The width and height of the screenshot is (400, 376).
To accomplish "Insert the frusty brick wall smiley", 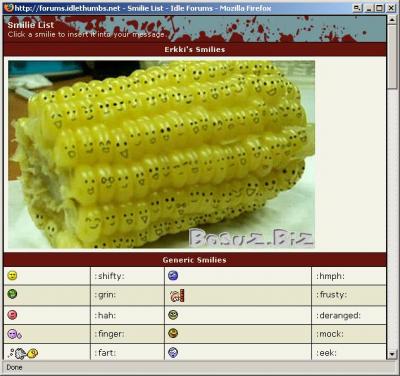I will [x=177, y=296].
